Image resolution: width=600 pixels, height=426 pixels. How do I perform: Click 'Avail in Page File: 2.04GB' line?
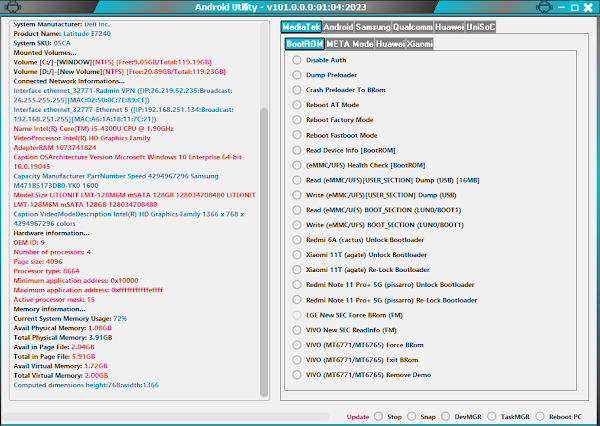54,347
